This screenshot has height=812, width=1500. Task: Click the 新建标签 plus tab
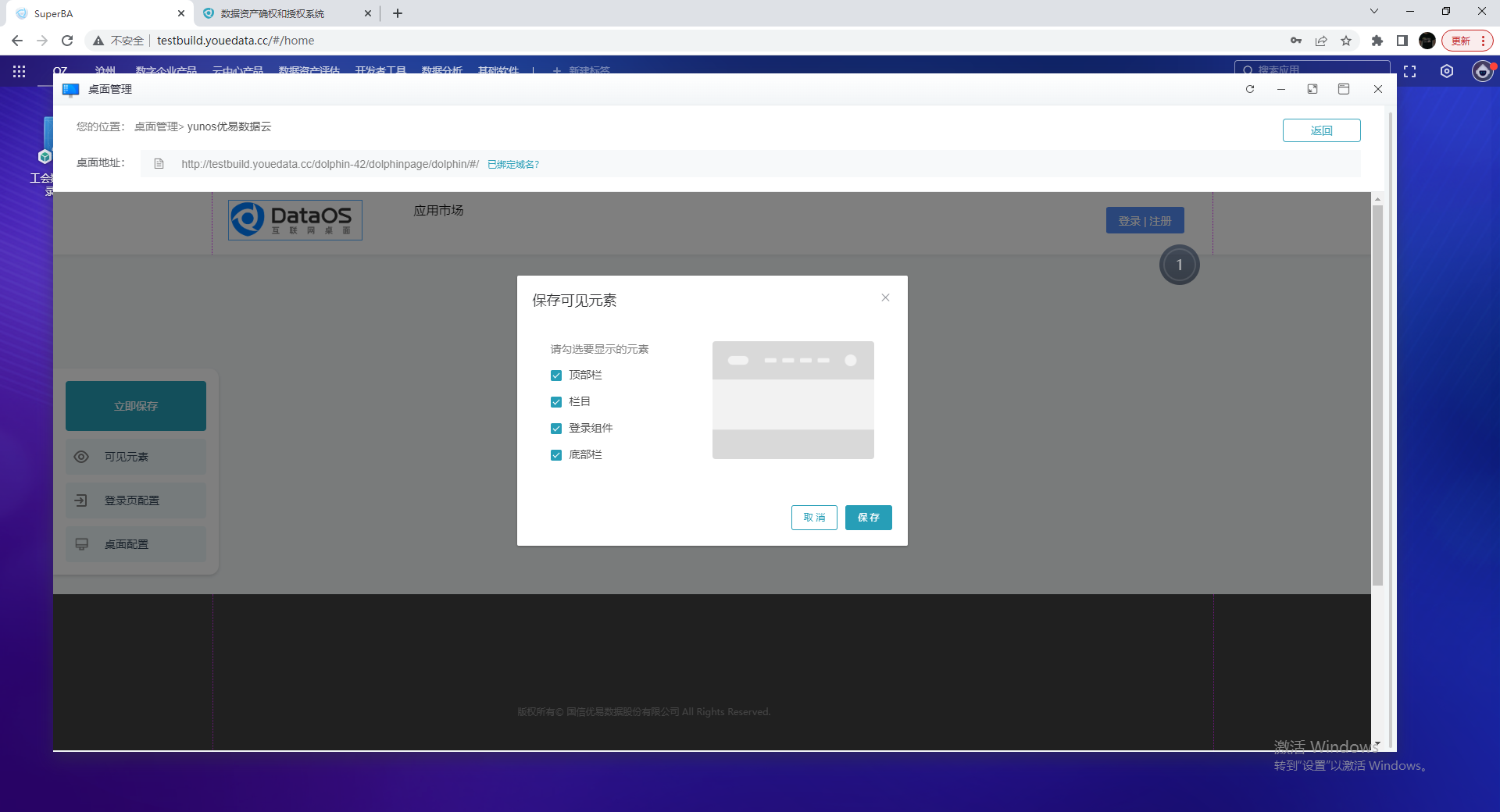[x=581, y=69]
